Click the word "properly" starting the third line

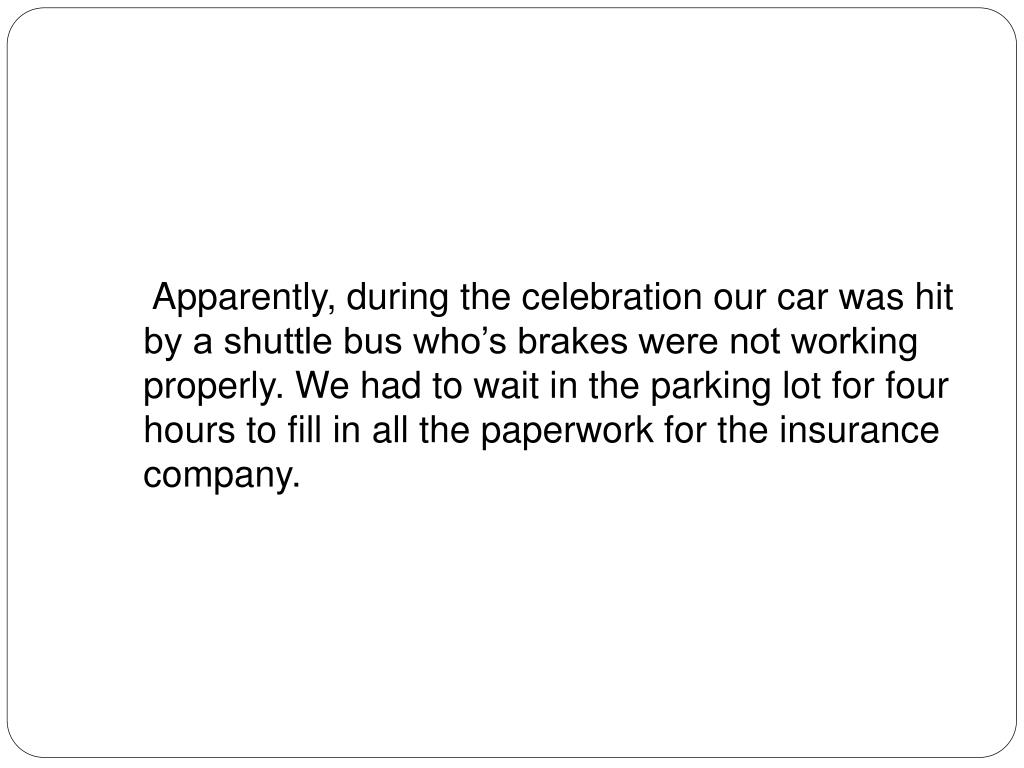tap(214, 388)
